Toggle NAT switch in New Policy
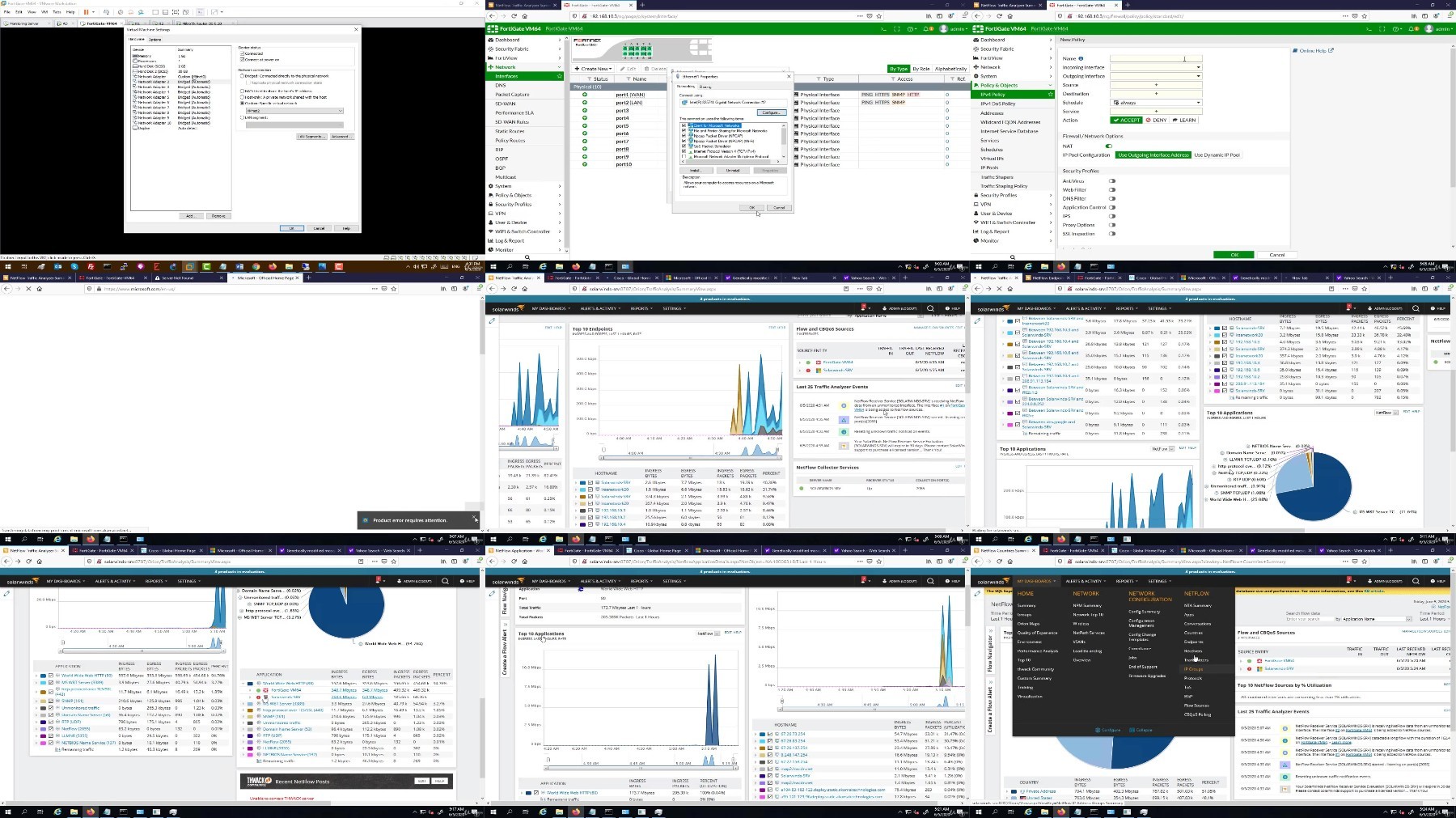Screen dimensions: 1456x818 tap(1109, 146)
